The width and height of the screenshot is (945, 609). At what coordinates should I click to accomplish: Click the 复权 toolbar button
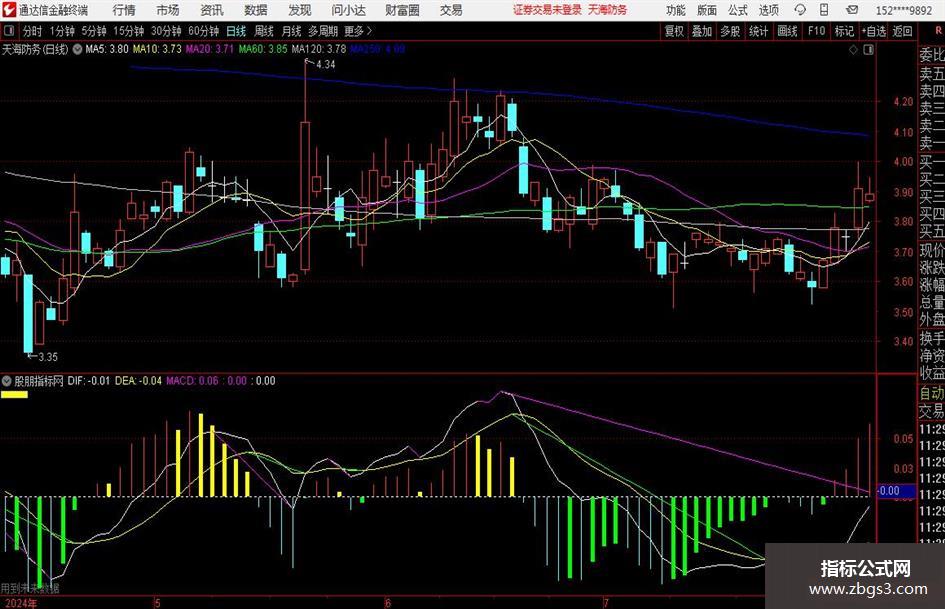(x=674, y=31)
